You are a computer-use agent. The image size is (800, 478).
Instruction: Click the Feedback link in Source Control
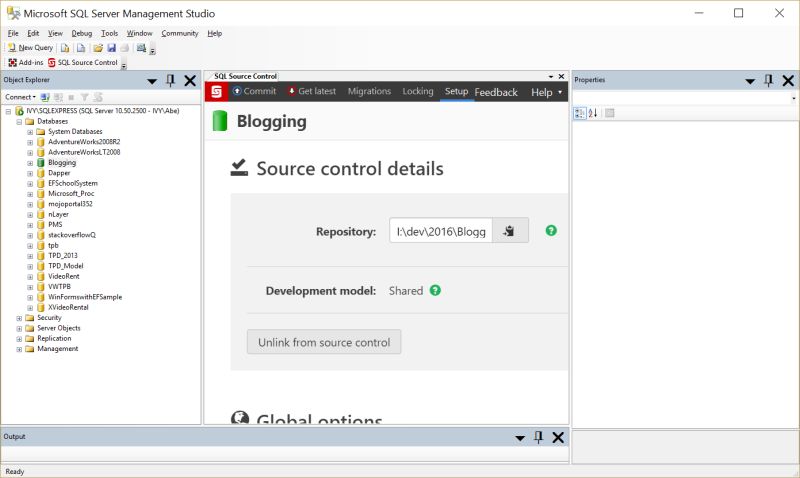click(496, 92)
